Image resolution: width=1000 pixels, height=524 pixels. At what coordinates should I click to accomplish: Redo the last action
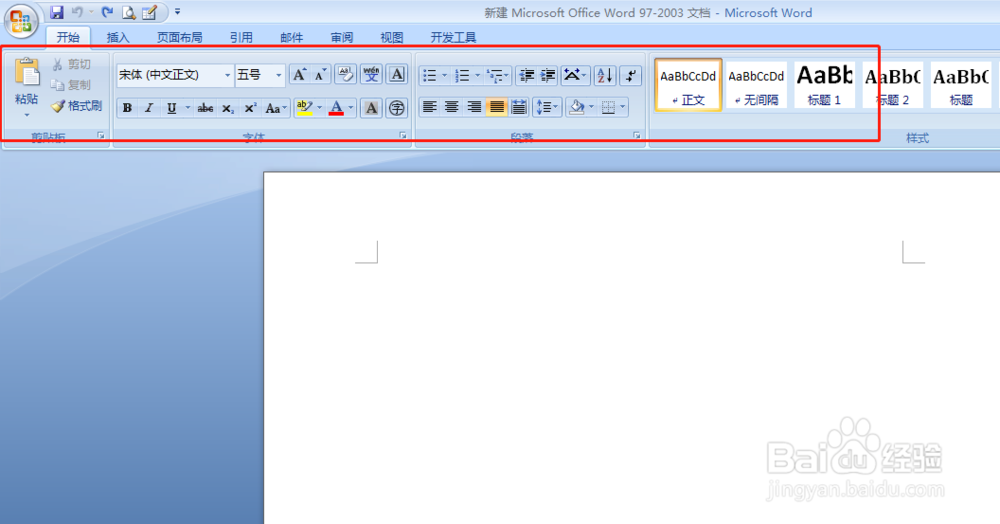pyautogui.click(x=107, y=12)
